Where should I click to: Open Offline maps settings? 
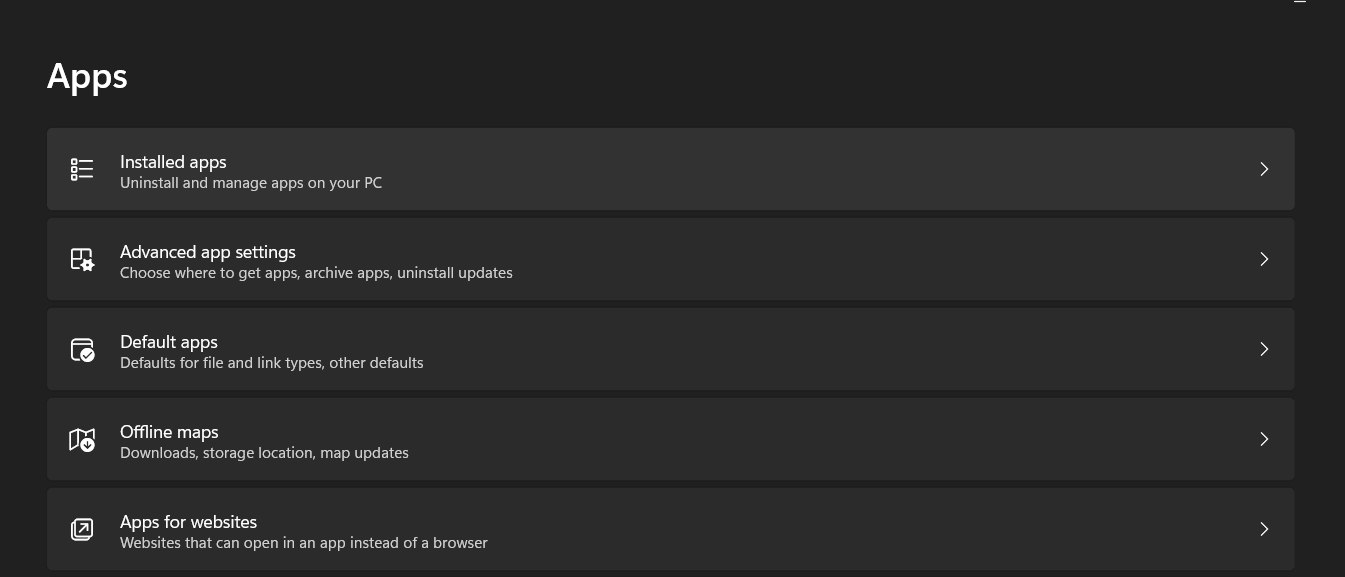[671, 439]
